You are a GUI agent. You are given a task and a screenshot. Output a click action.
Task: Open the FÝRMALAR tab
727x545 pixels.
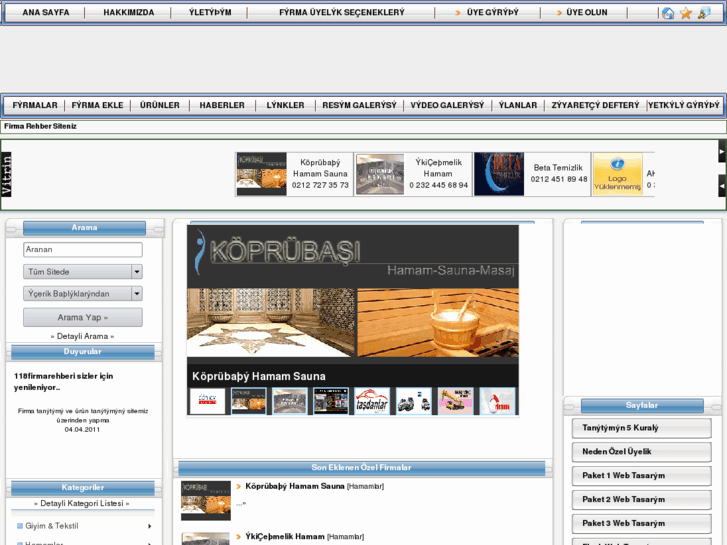tap(35, 105)
